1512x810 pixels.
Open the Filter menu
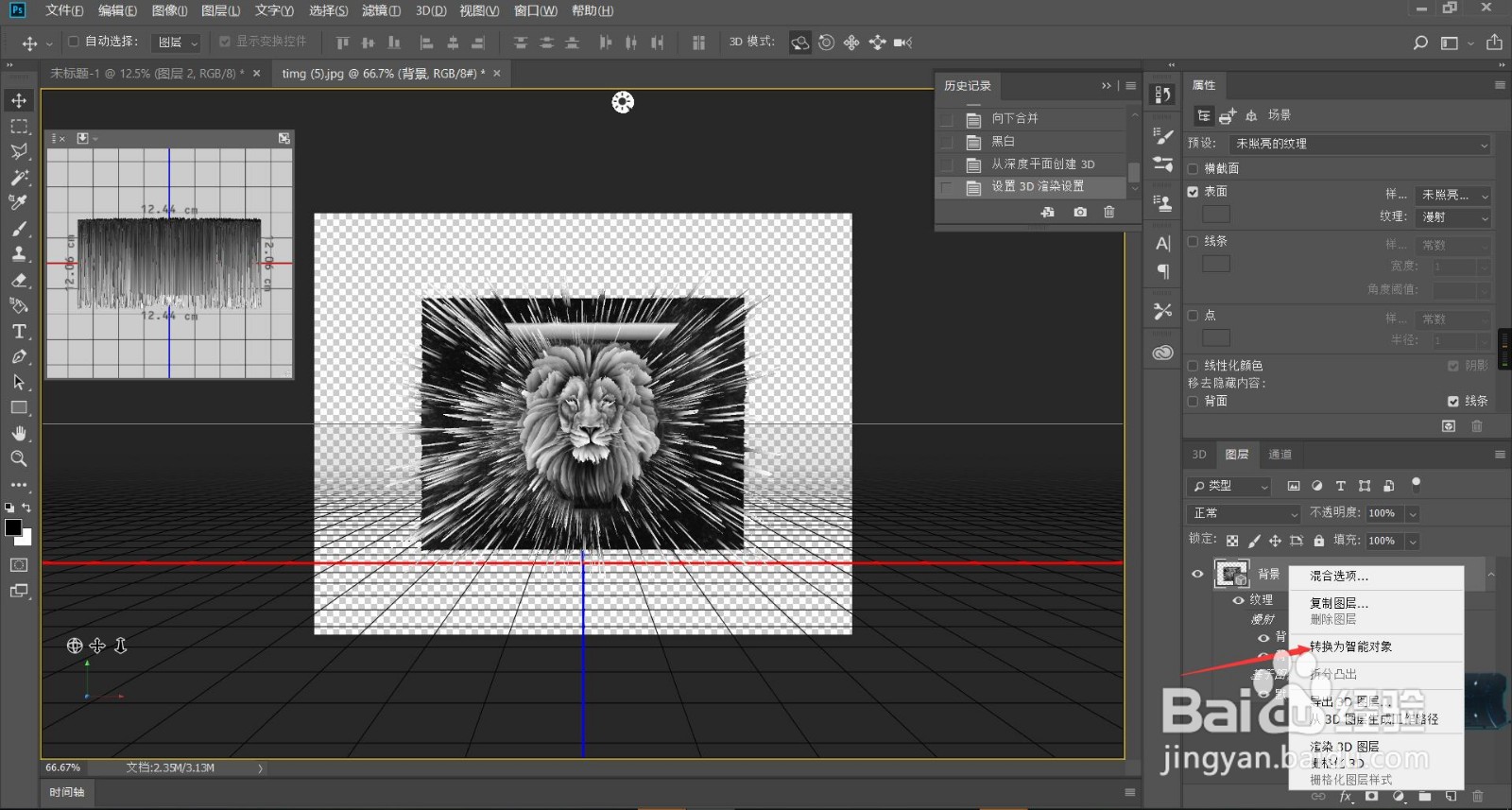381,10
